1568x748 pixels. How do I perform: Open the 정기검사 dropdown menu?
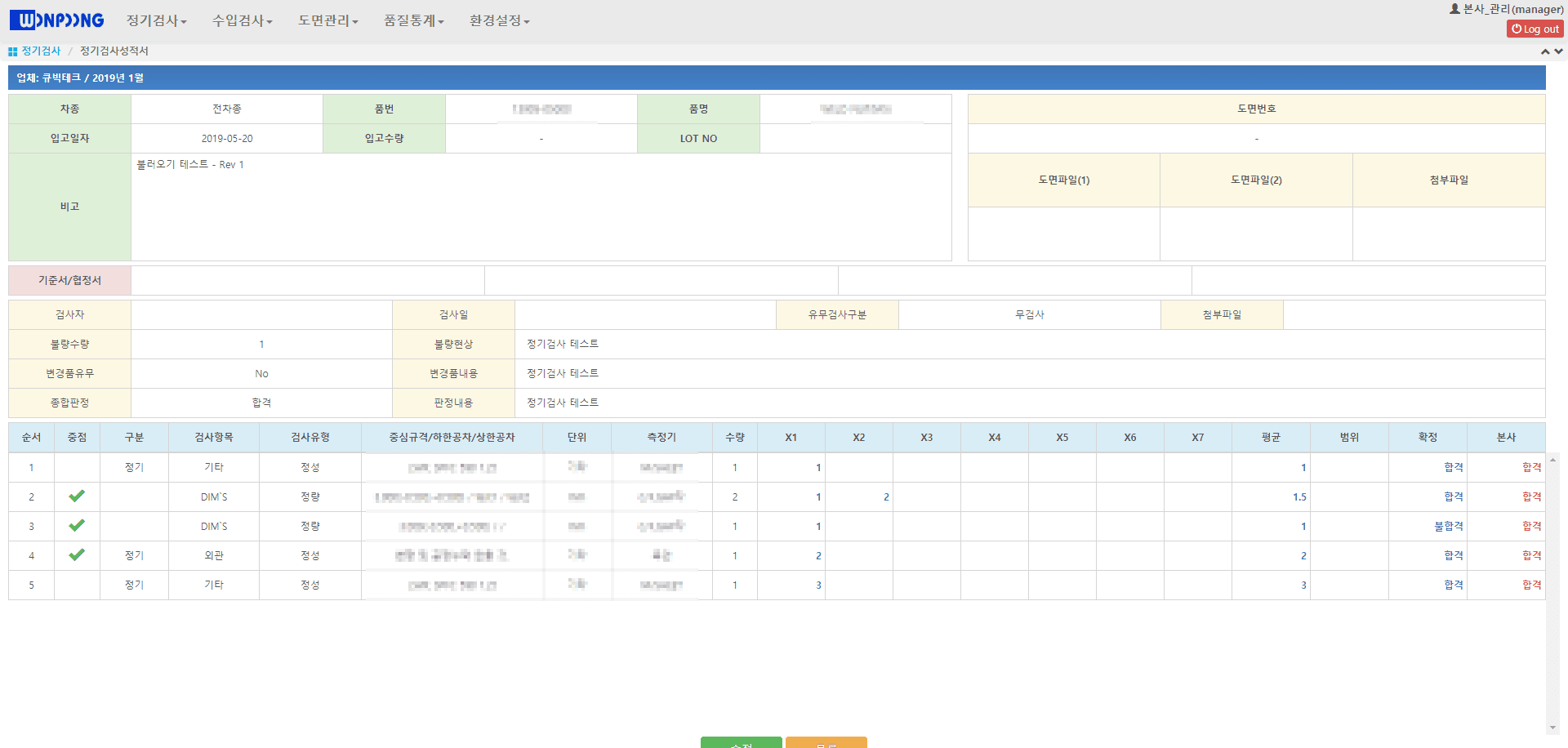coord(155,21)
